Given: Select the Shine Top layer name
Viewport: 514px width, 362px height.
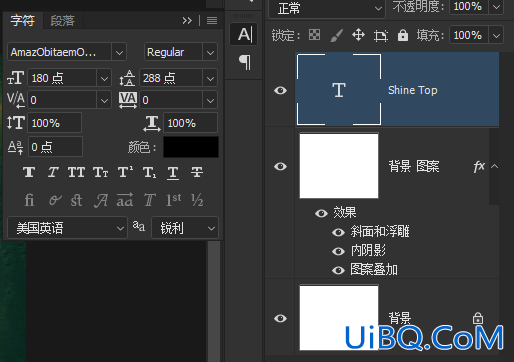Looking at the screenshot, I should [413, 90].
